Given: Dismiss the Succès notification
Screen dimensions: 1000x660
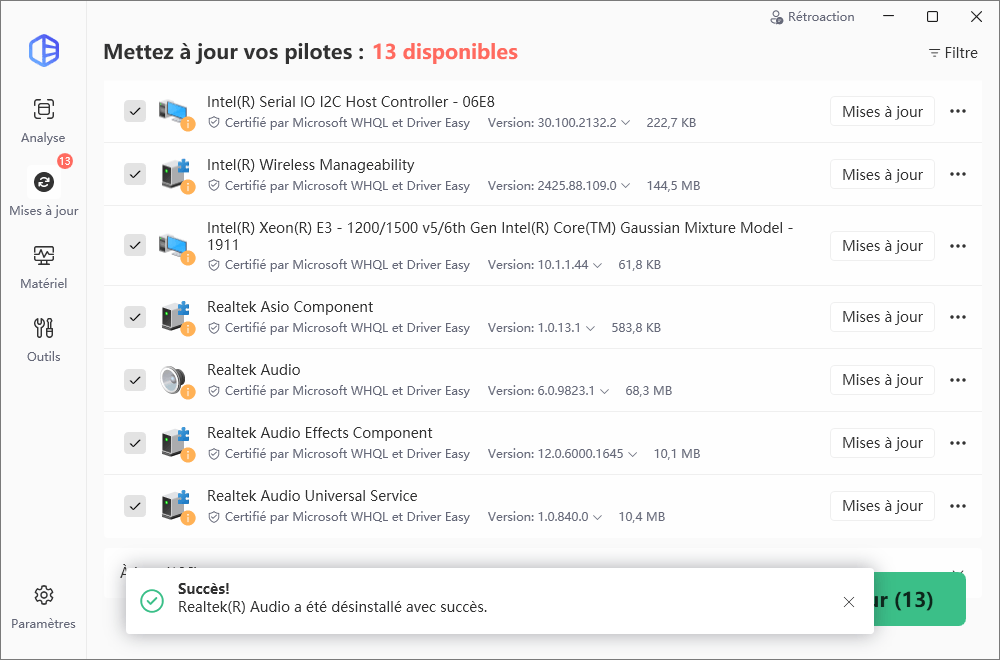Looking at the screenshot, I should point(849,602).
